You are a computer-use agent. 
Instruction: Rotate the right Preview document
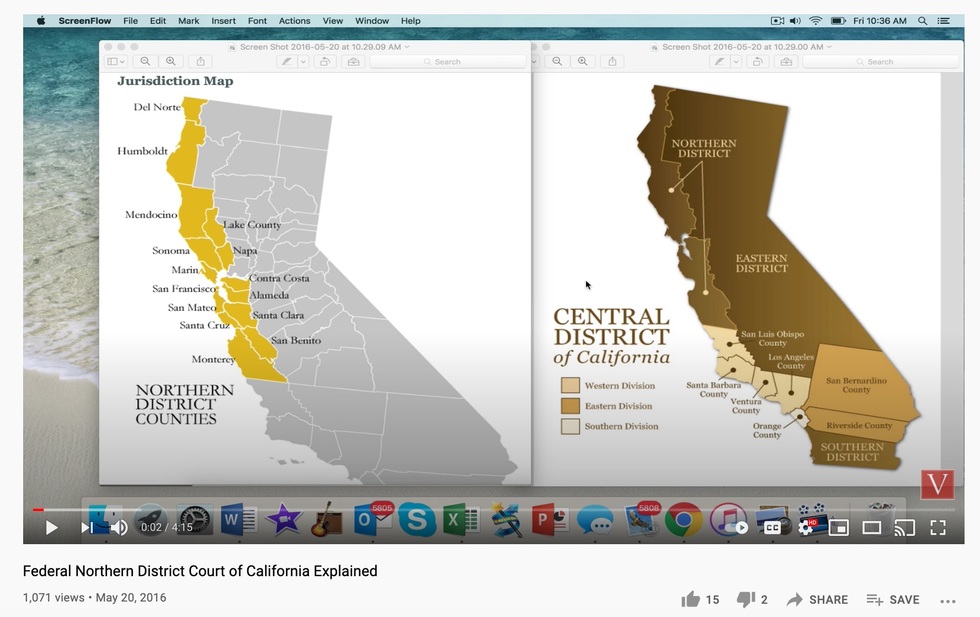coord(757,61)
